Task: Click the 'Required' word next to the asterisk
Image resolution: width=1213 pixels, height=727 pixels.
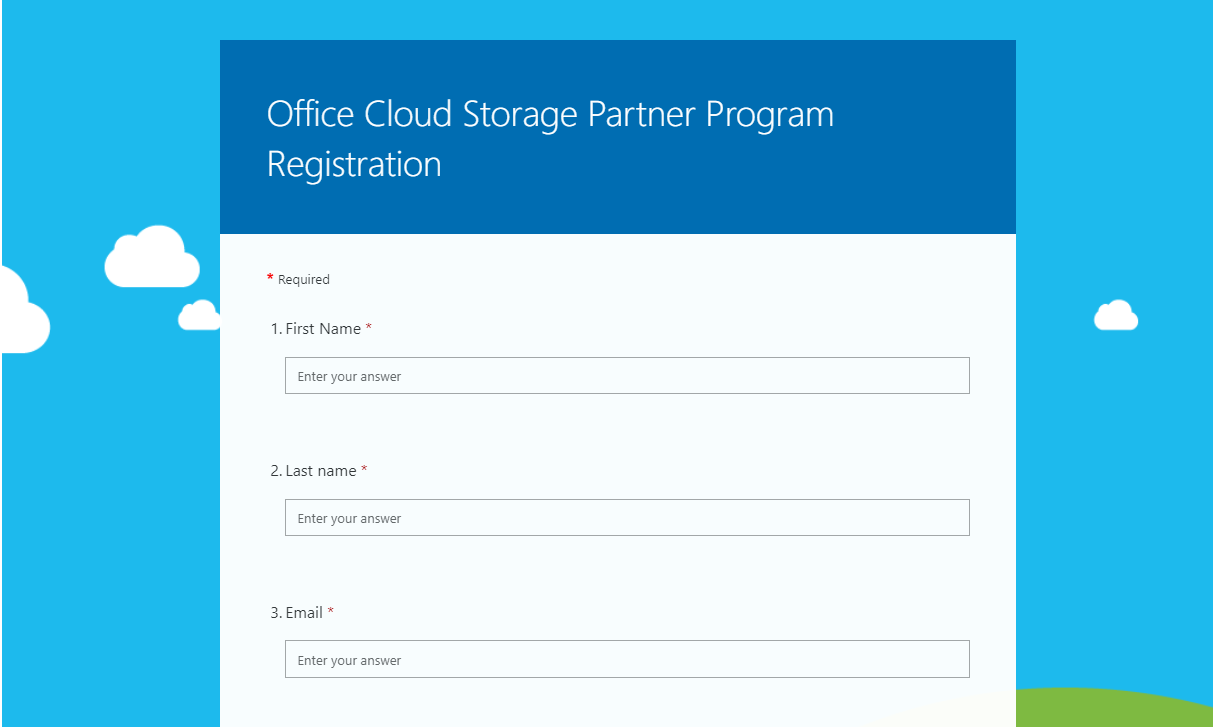Action: 305,279
